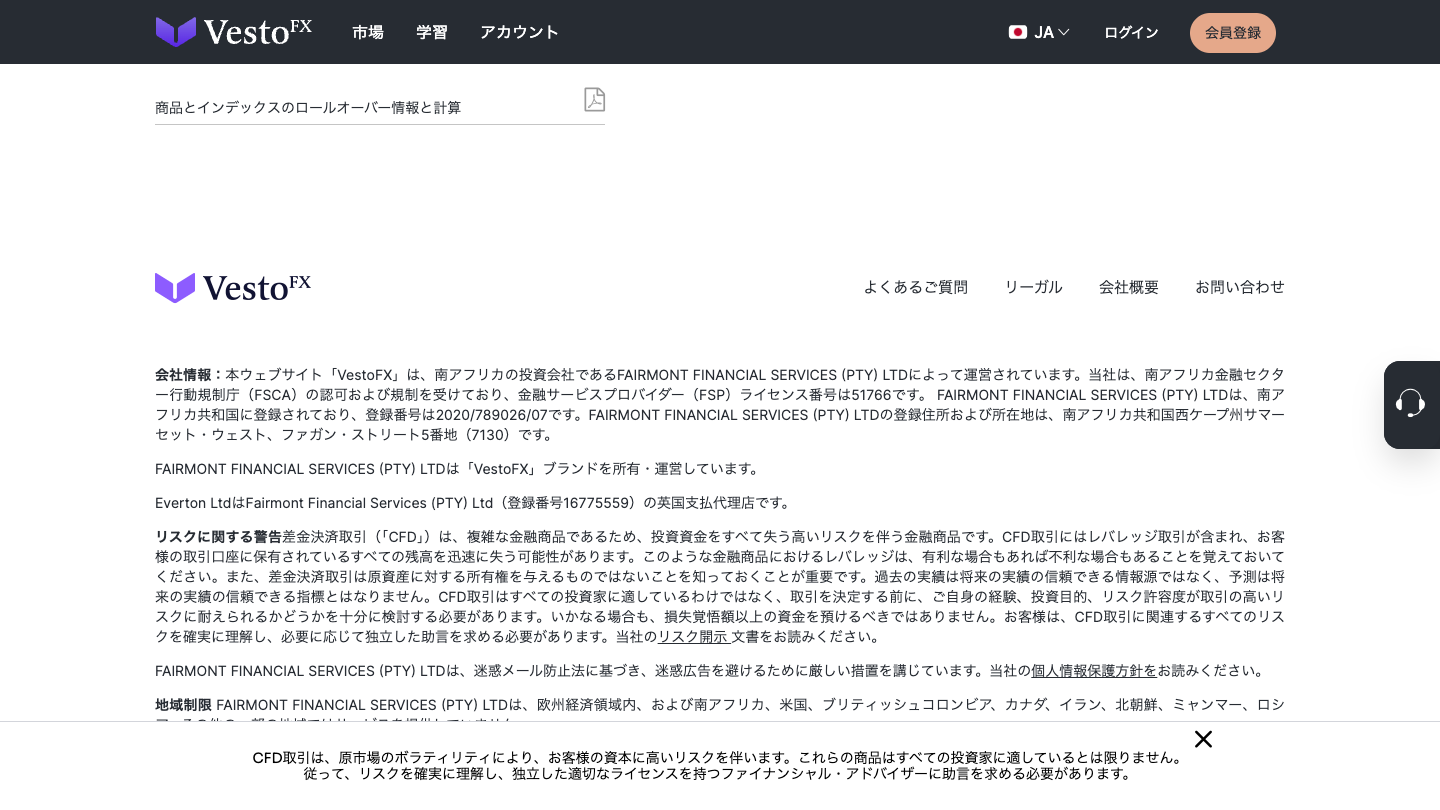Click the ログイン link
The width and height of the screenshot is (1440, 810).
click(1131, 32)
